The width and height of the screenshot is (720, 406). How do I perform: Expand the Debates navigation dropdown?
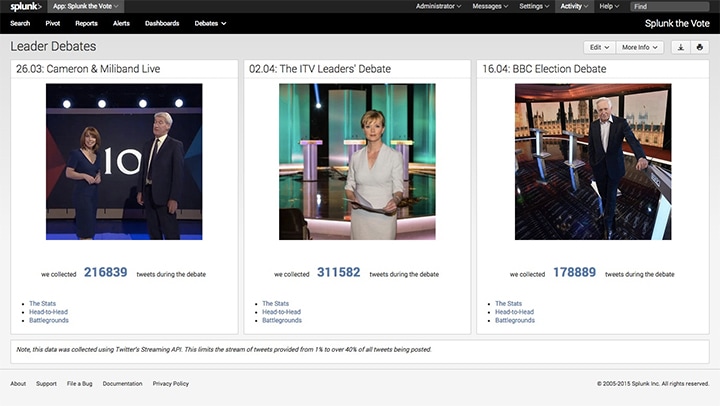click(x=210, y=23)
